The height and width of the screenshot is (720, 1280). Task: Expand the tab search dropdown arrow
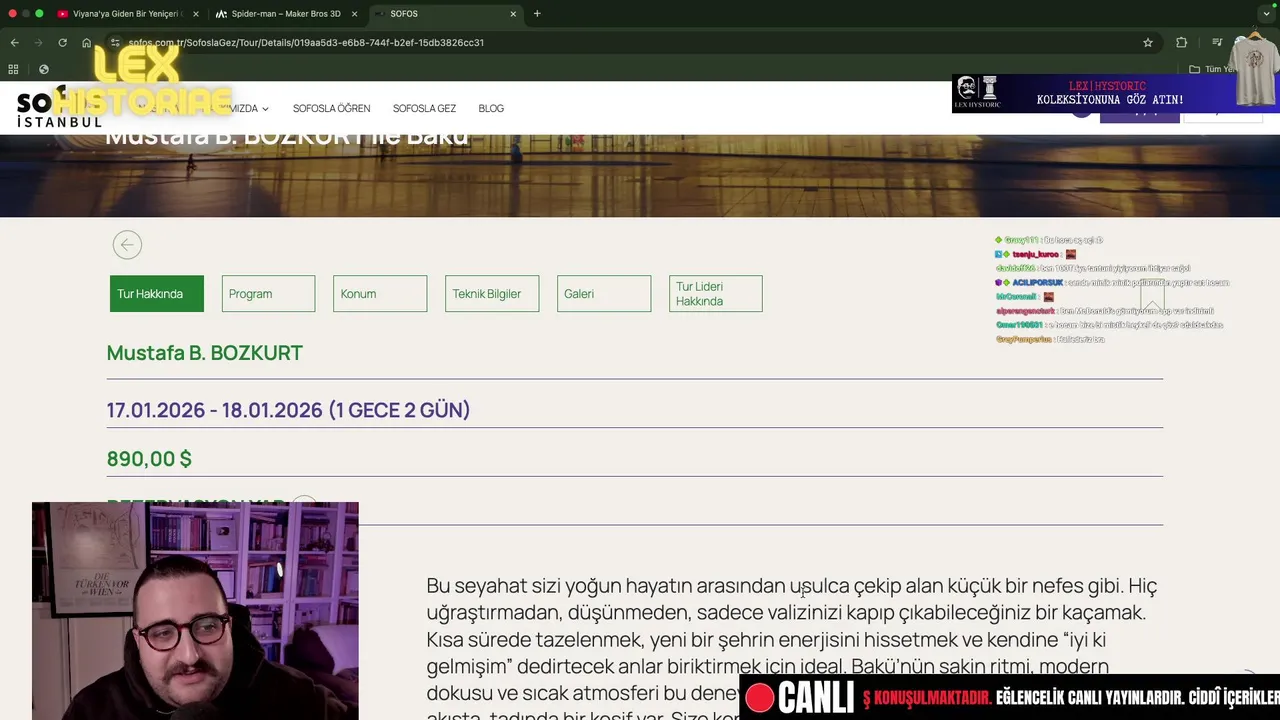1266,14
